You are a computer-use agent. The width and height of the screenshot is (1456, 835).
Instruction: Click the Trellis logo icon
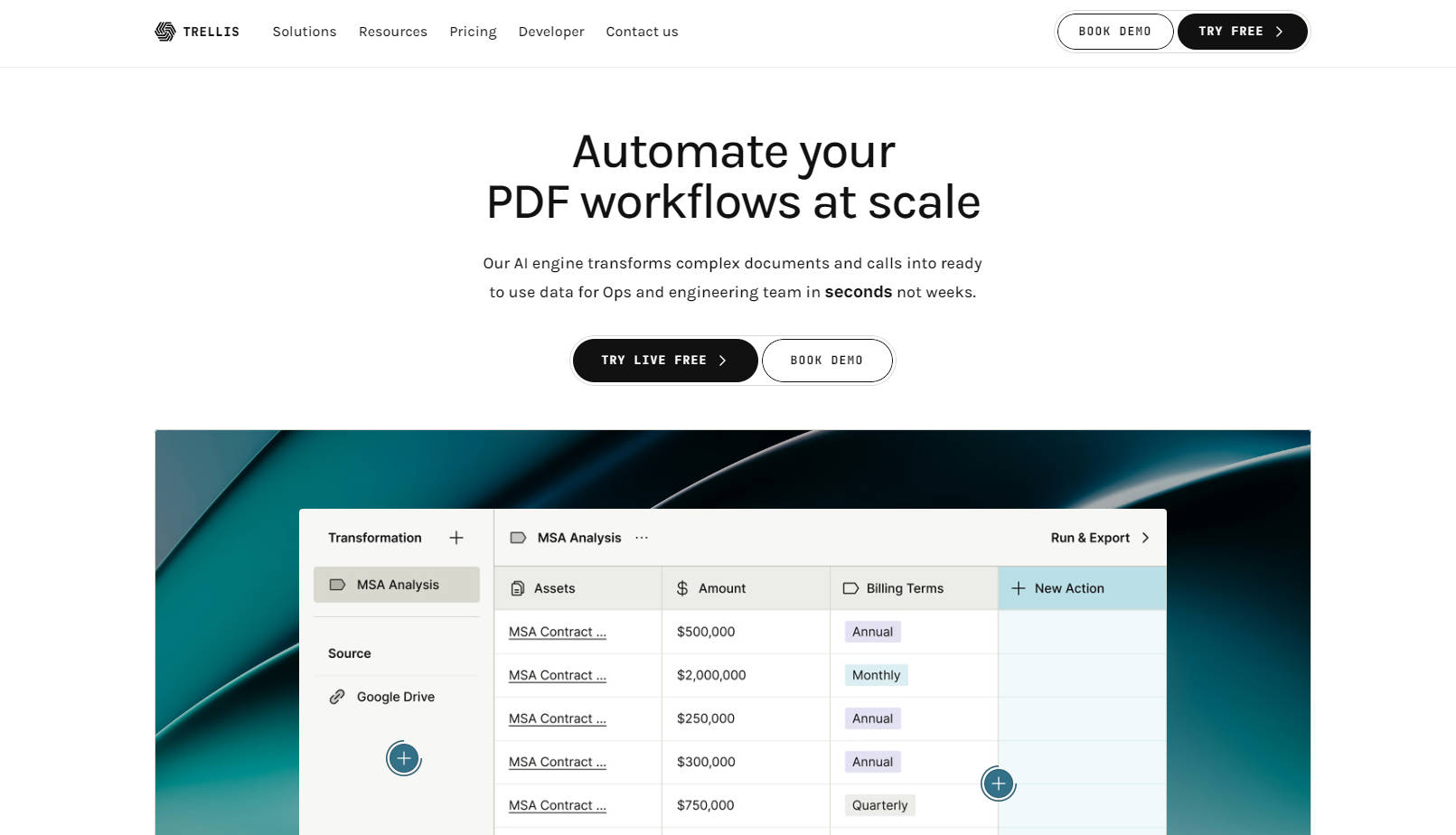pos(164,32)
